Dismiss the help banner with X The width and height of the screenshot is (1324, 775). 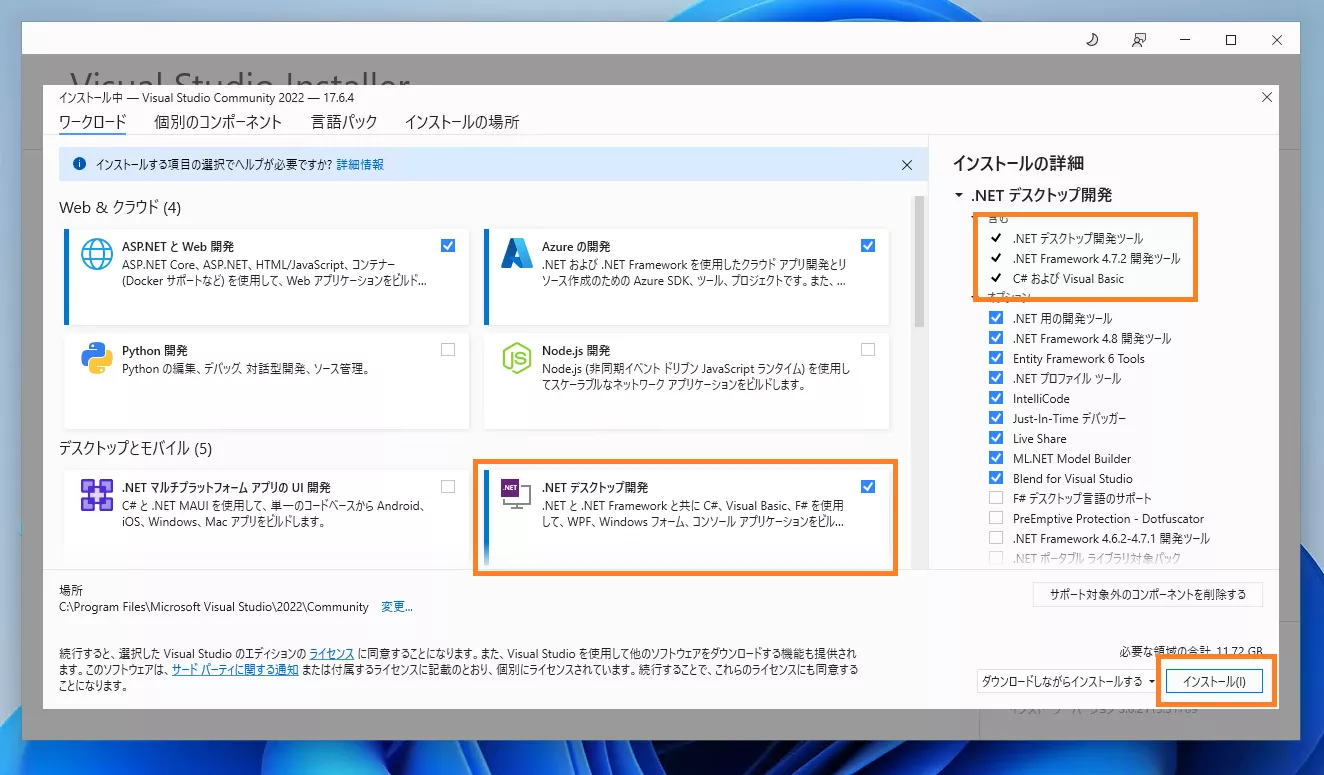pos(907,164)
